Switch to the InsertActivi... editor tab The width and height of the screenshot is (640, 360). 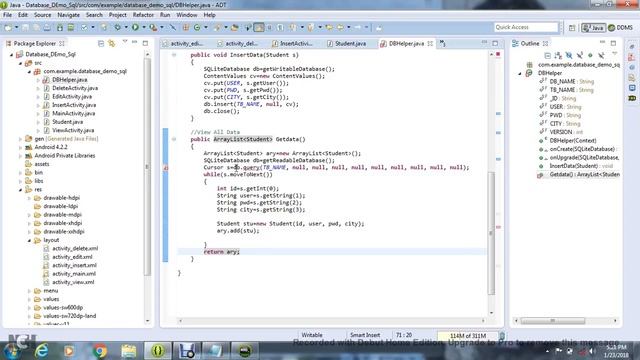(x=296, y=43)
